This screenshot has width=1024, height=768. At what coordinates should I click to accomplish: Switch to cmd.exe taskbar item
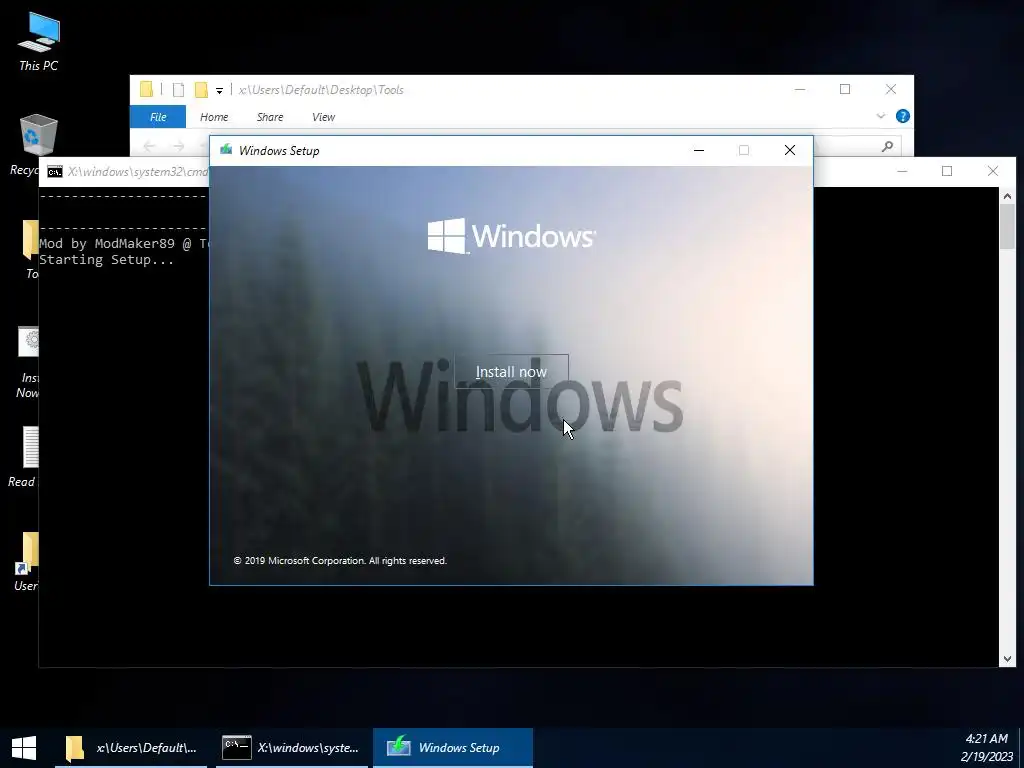(x=292, y=748)
